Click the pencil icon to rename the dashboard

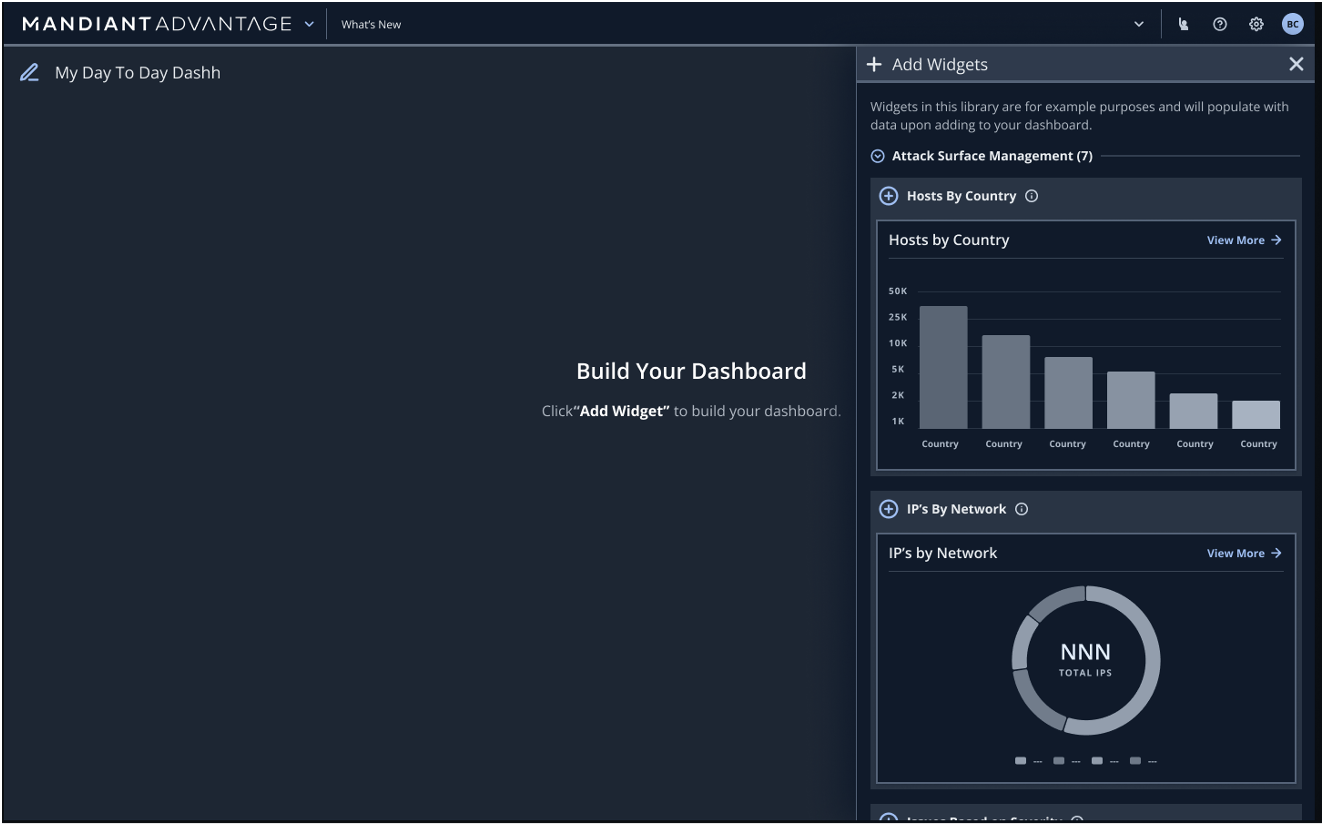click(29, 72)
